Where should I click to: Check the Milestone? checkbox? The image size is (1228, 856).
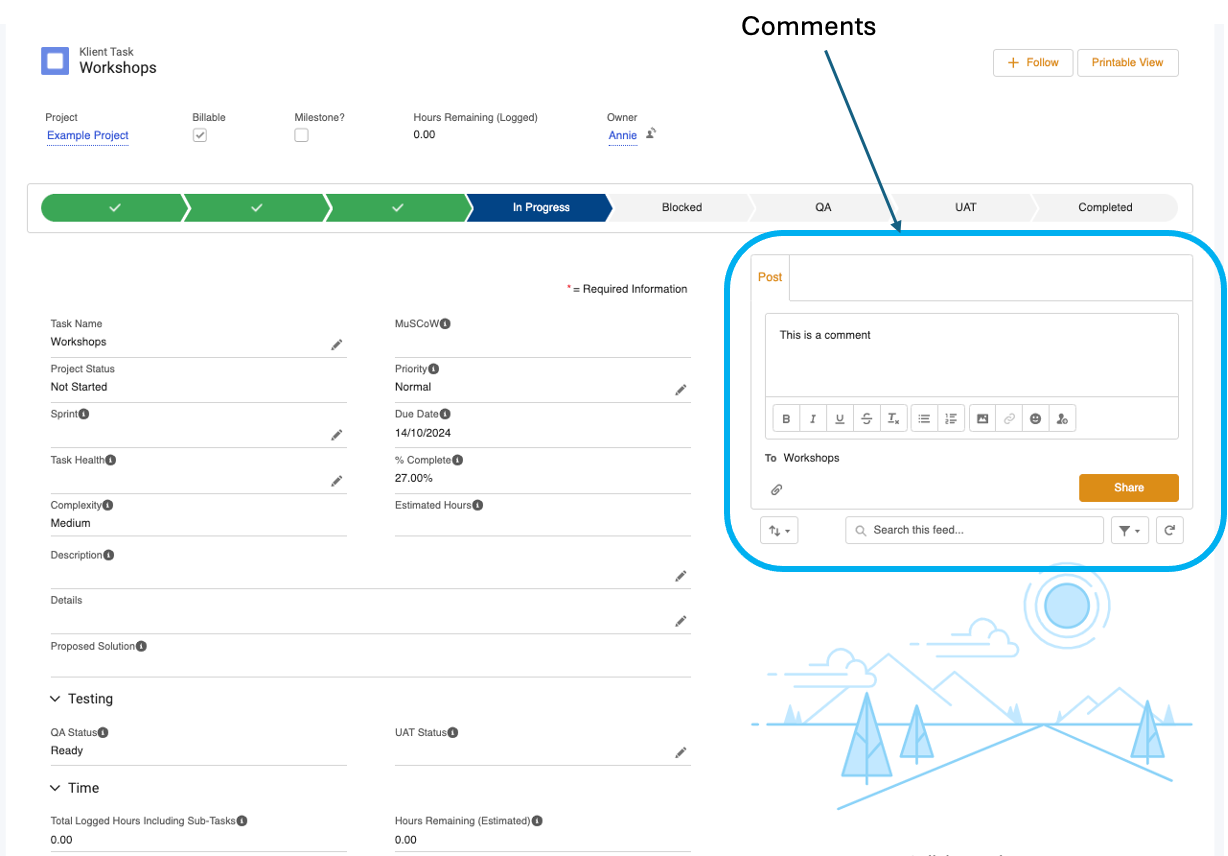301,135
